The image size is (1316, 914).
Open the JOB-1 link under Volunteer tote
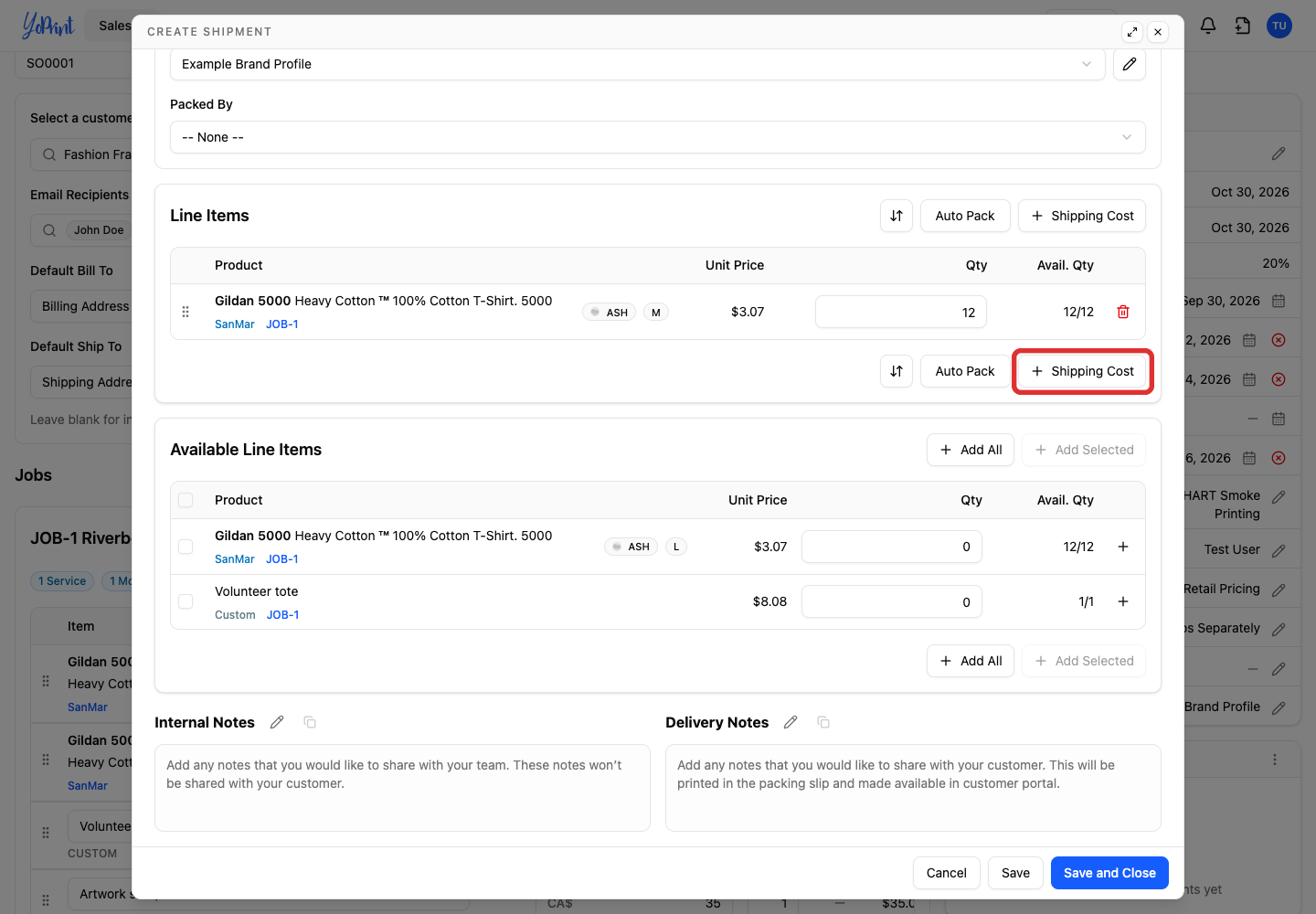pos(283,615)
